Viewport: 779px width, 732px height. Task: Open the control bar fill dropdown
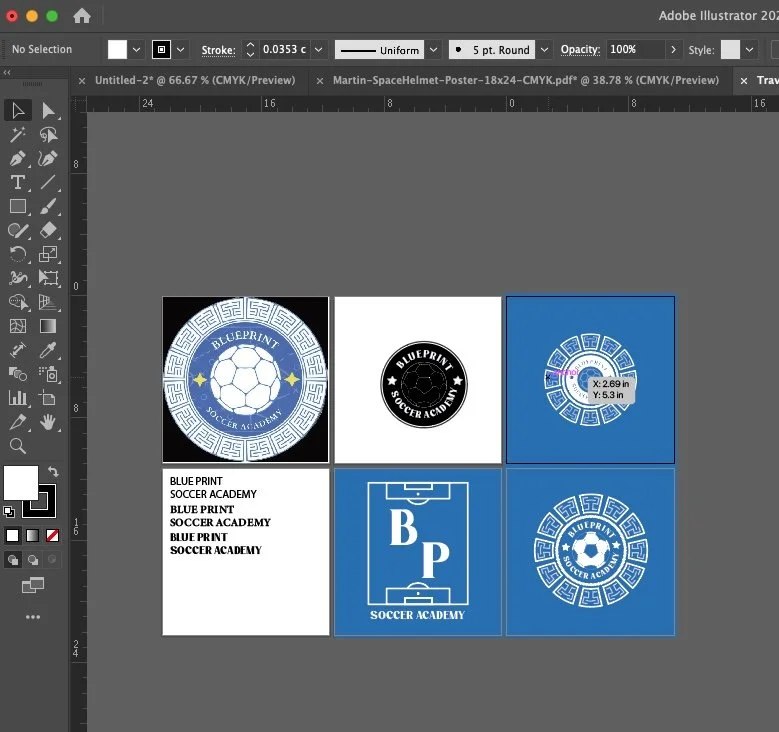(136, 50)
